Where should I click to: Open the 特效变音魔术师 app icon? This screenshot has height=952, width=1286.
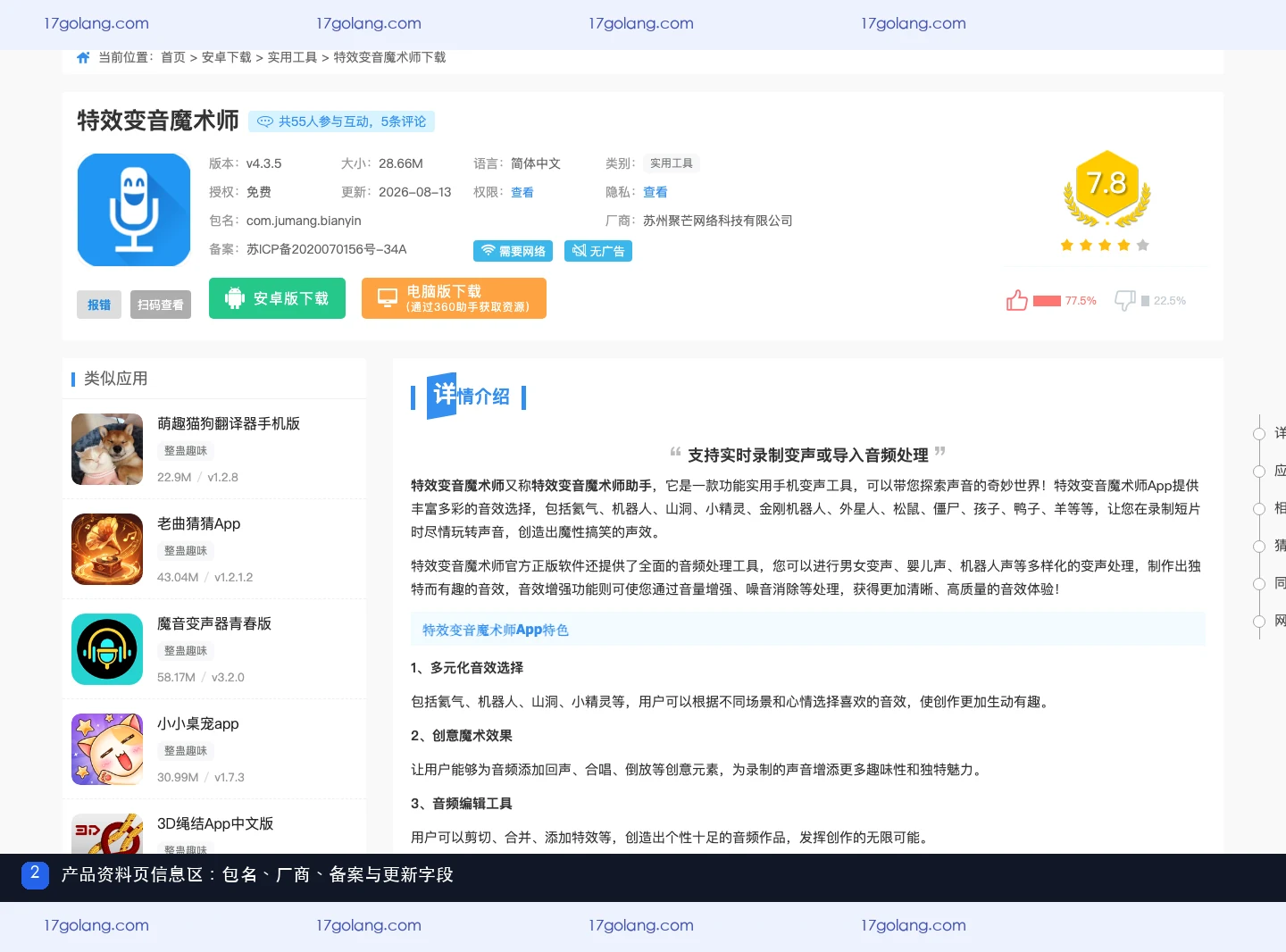pyautogui.click(x=134, y=210)
